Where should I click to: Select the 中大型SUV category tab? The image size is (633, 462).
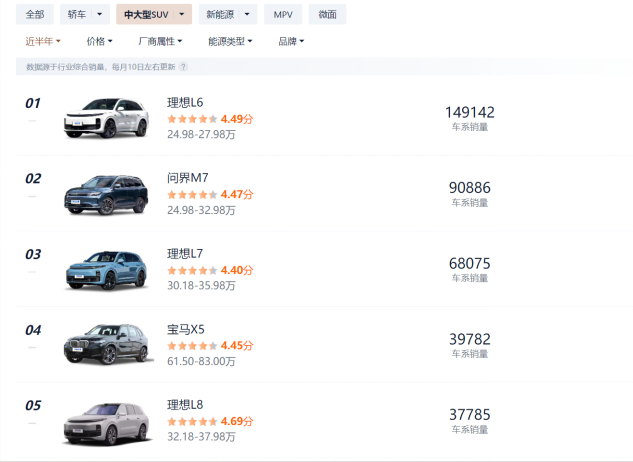pyautogui.click(x=146, y=15)
